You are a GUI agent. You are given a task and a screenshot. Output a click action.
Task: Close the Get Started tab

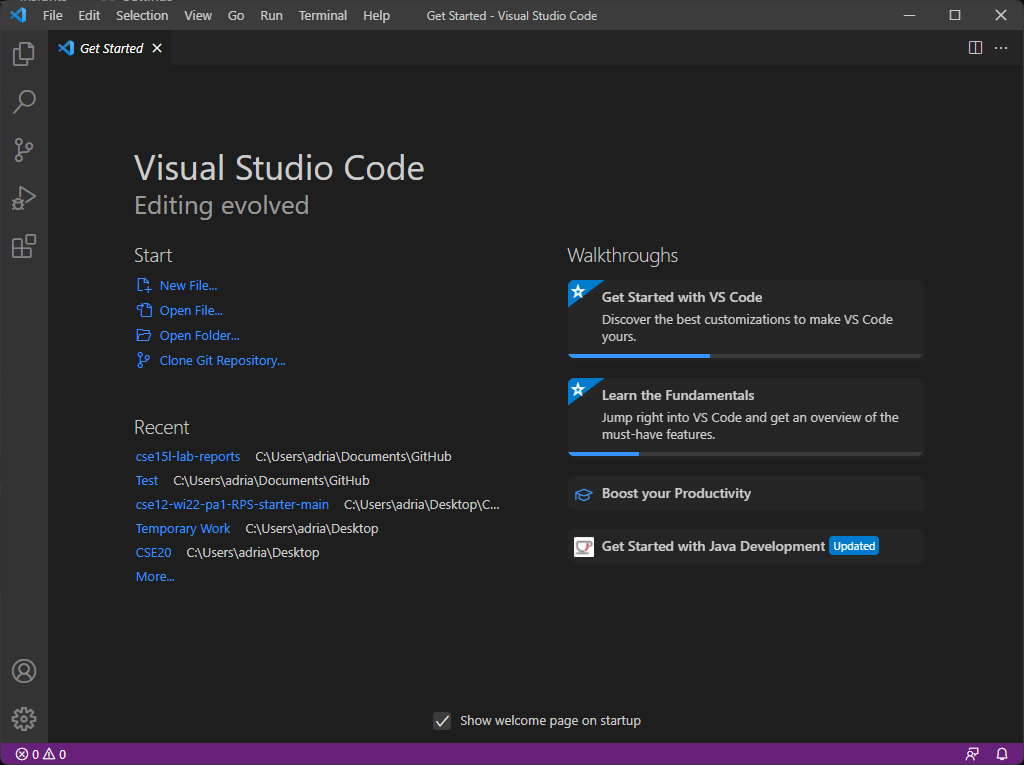[157, 48]
